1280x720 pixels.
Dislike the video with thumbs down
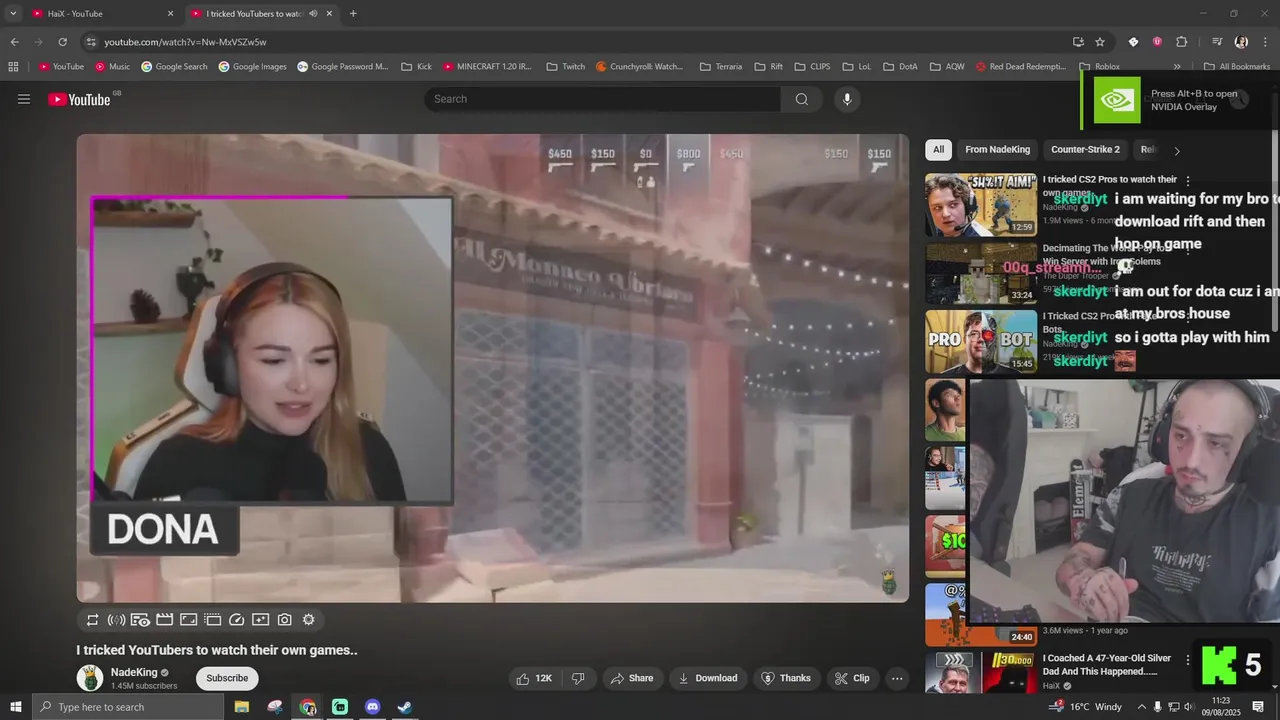(578, 678)
